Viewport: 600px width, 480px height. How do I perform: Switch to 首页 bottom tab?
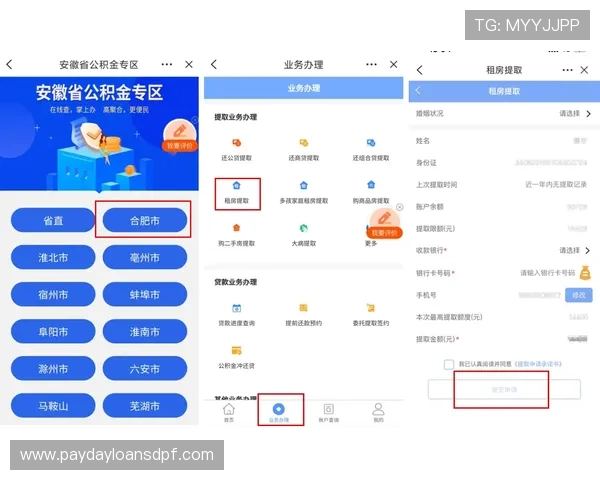[229, 413]
